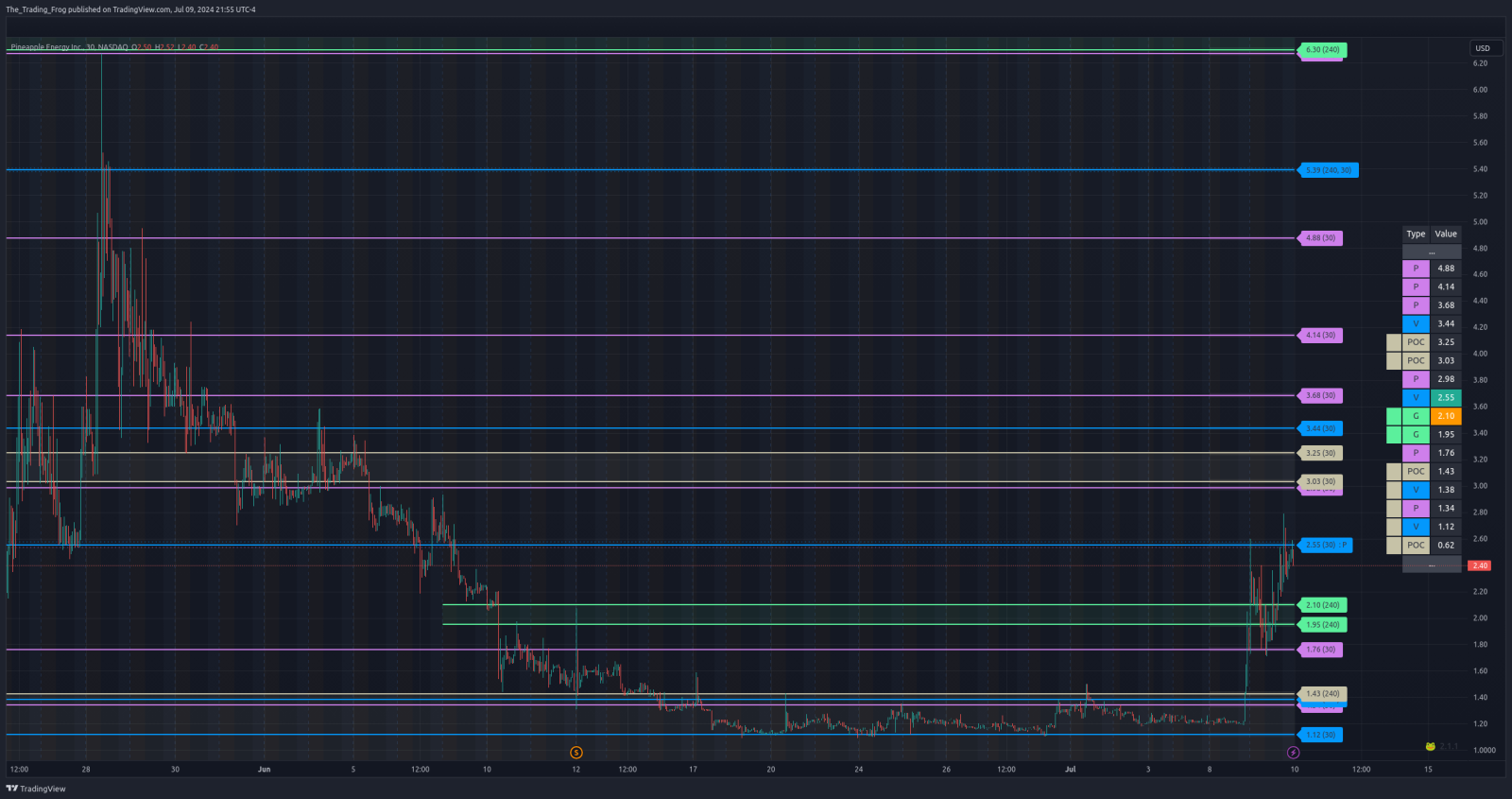Click the 4.88 value cell in the table
Image resolution: width=1512 pixels, height=799 pixels.
tap(1446, 269)
